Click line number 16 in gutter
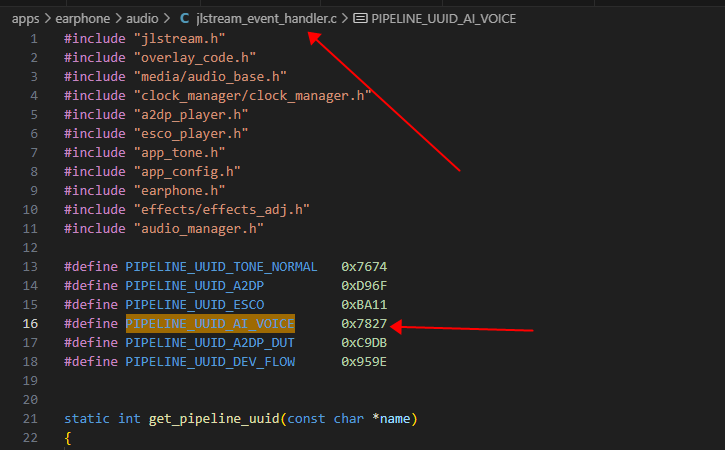 (30, 324)
